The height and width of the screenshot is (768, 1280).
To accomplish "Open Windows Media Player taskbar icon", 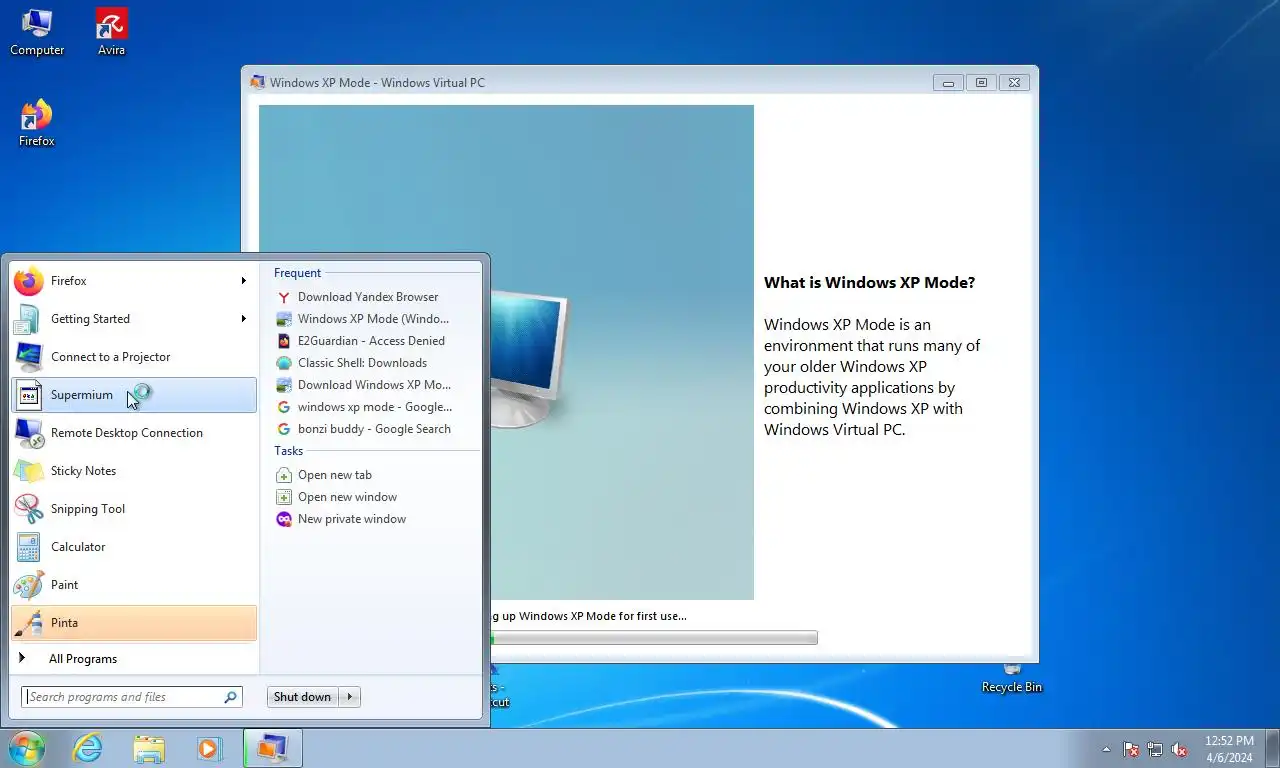I will 209,748.
